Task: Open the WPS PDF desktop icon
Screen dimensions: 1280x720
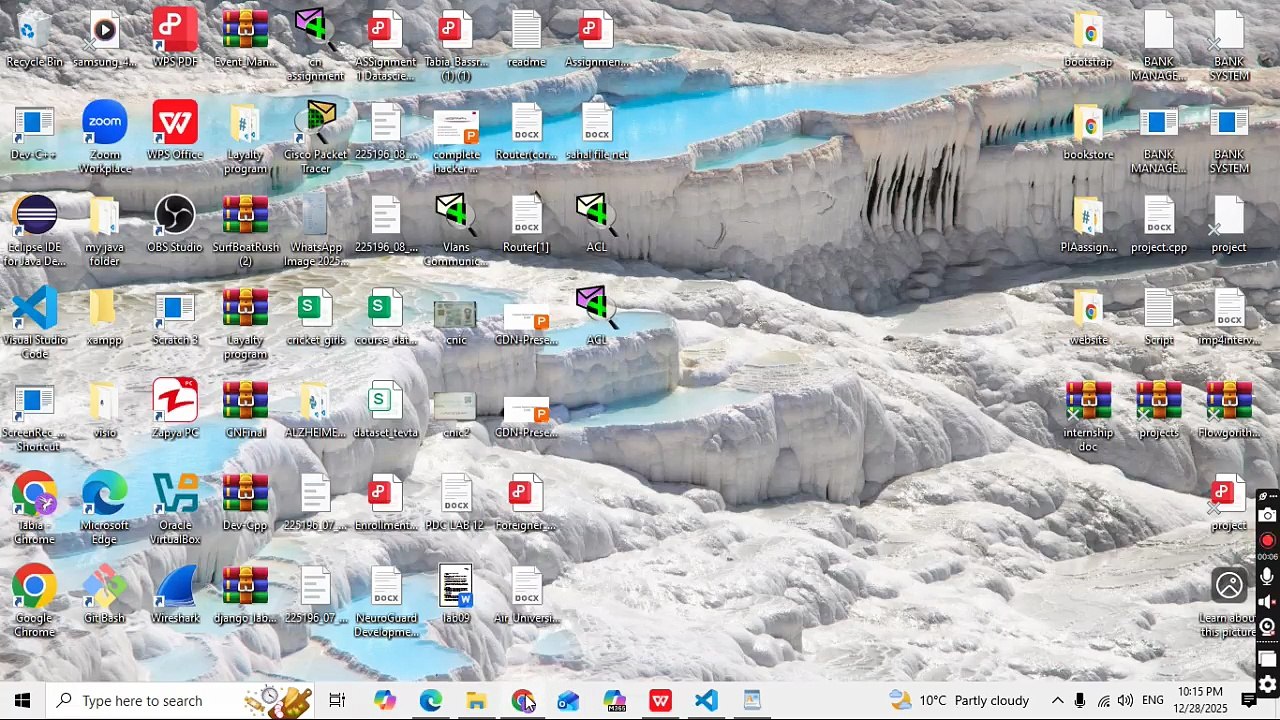Action: (175, 40)
